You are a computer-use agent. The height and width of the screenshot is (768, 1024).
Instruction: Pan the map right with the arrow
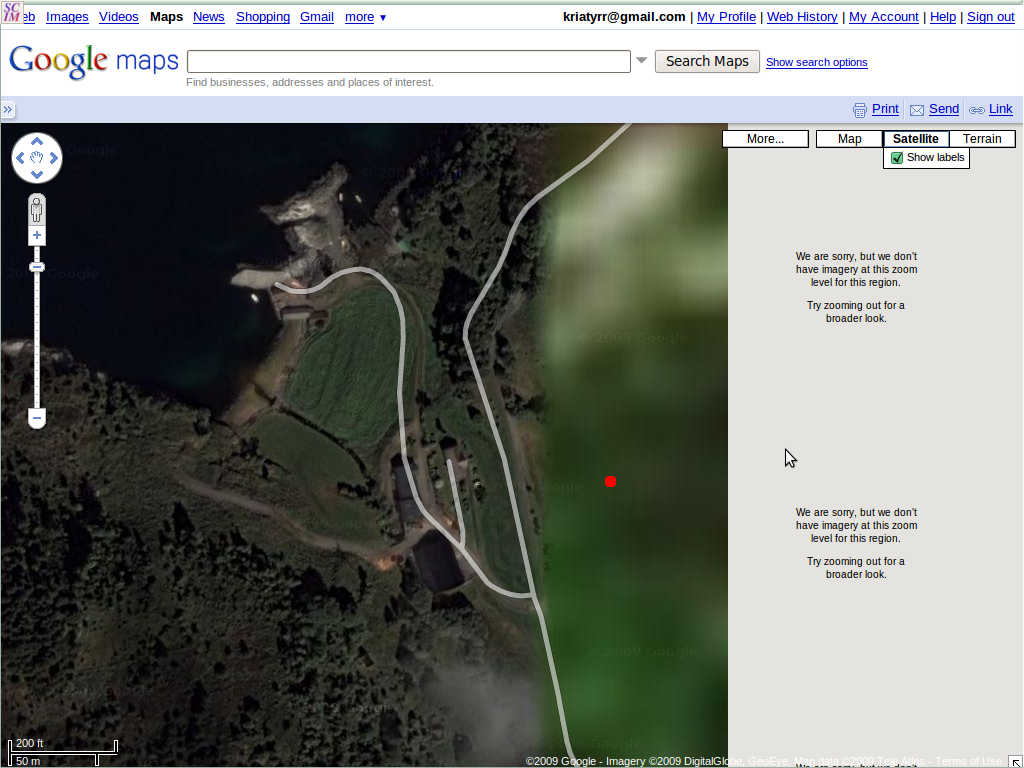coord(53,158)
